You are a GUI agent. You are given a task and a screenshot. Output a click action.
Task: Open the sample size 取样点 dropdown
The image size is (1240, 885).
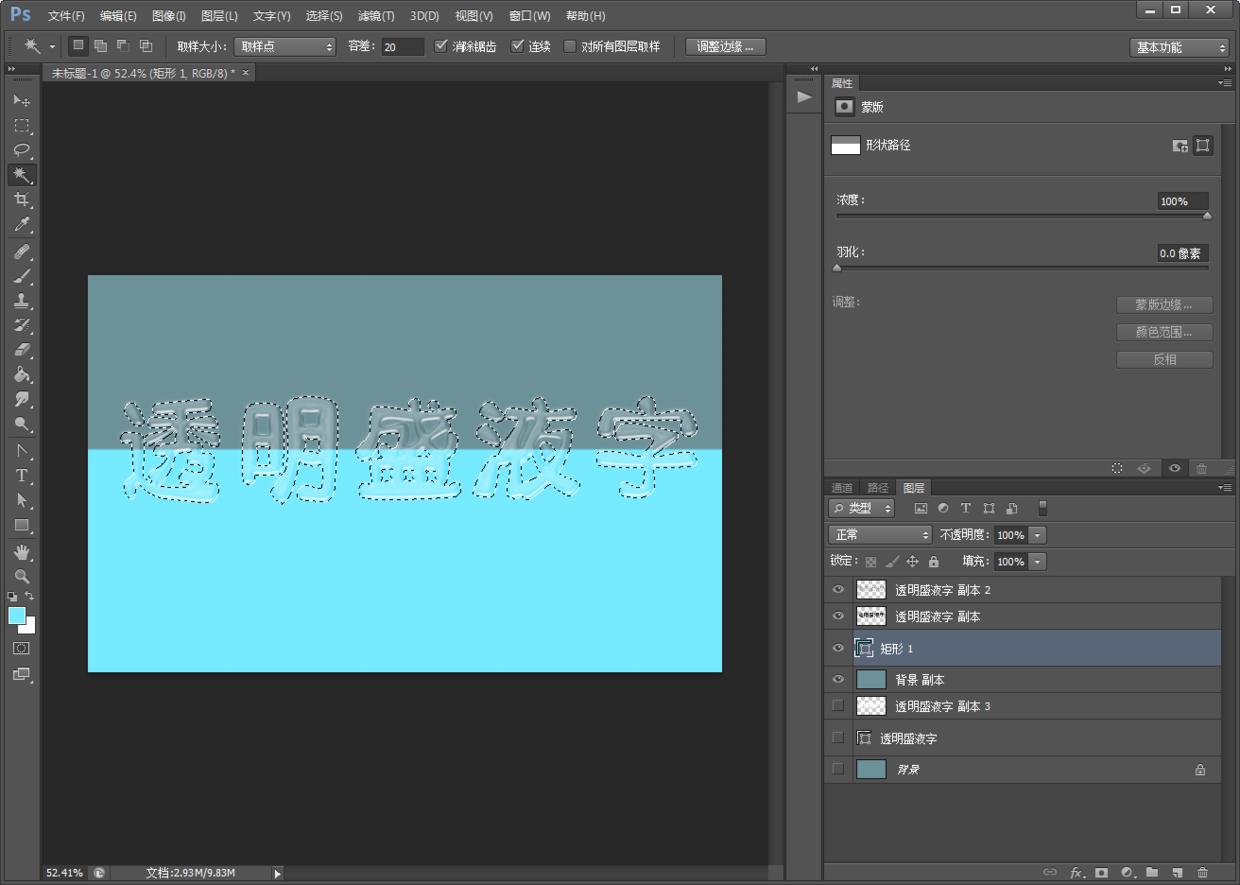tap(285, 47)
